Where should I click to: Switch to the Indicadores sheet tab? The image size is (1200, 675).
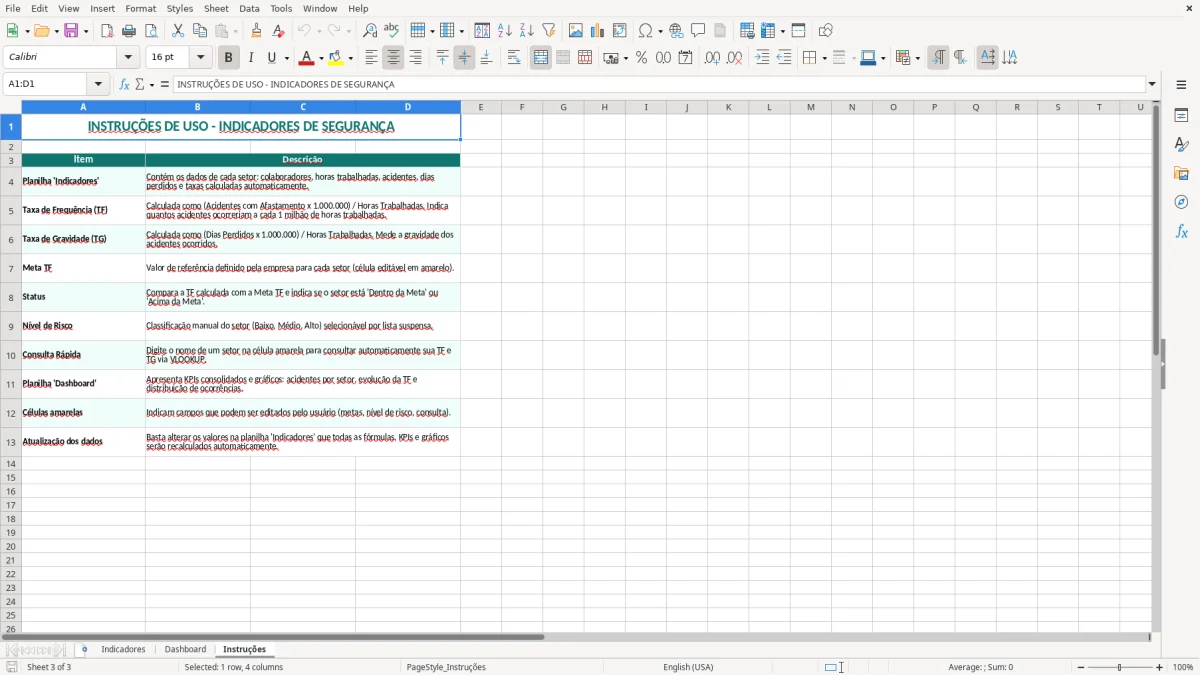coord(123,650)
